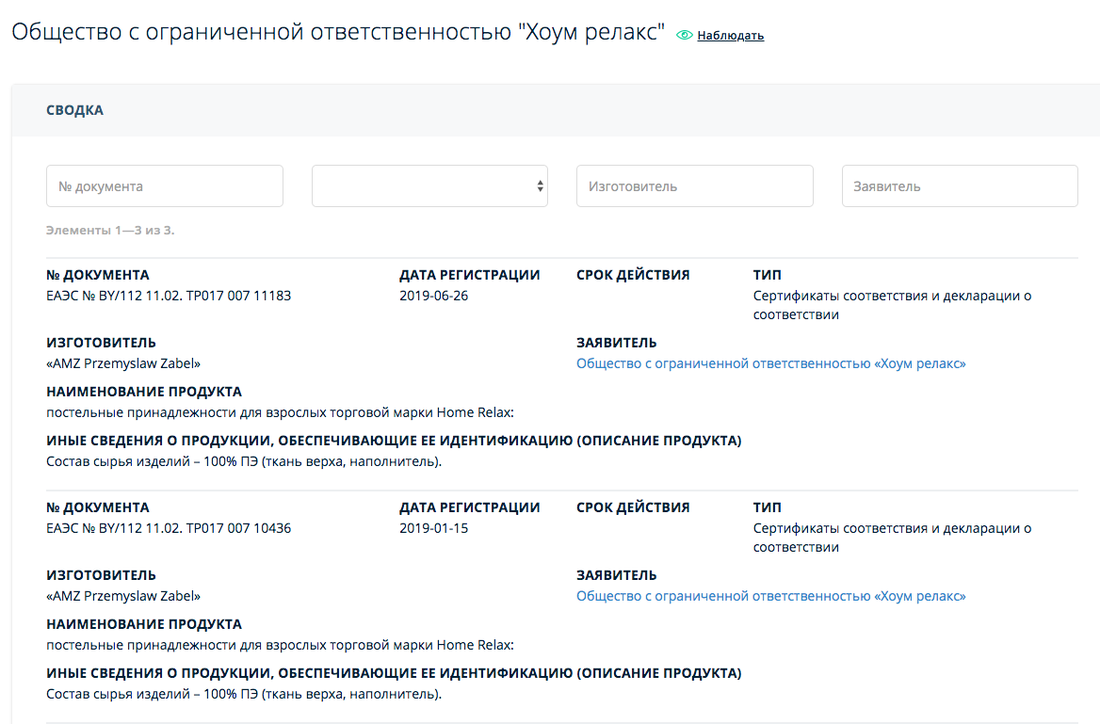The image size is (1100, 724).
Task: Select document number ending 007 11183
Action: (168, 295)
